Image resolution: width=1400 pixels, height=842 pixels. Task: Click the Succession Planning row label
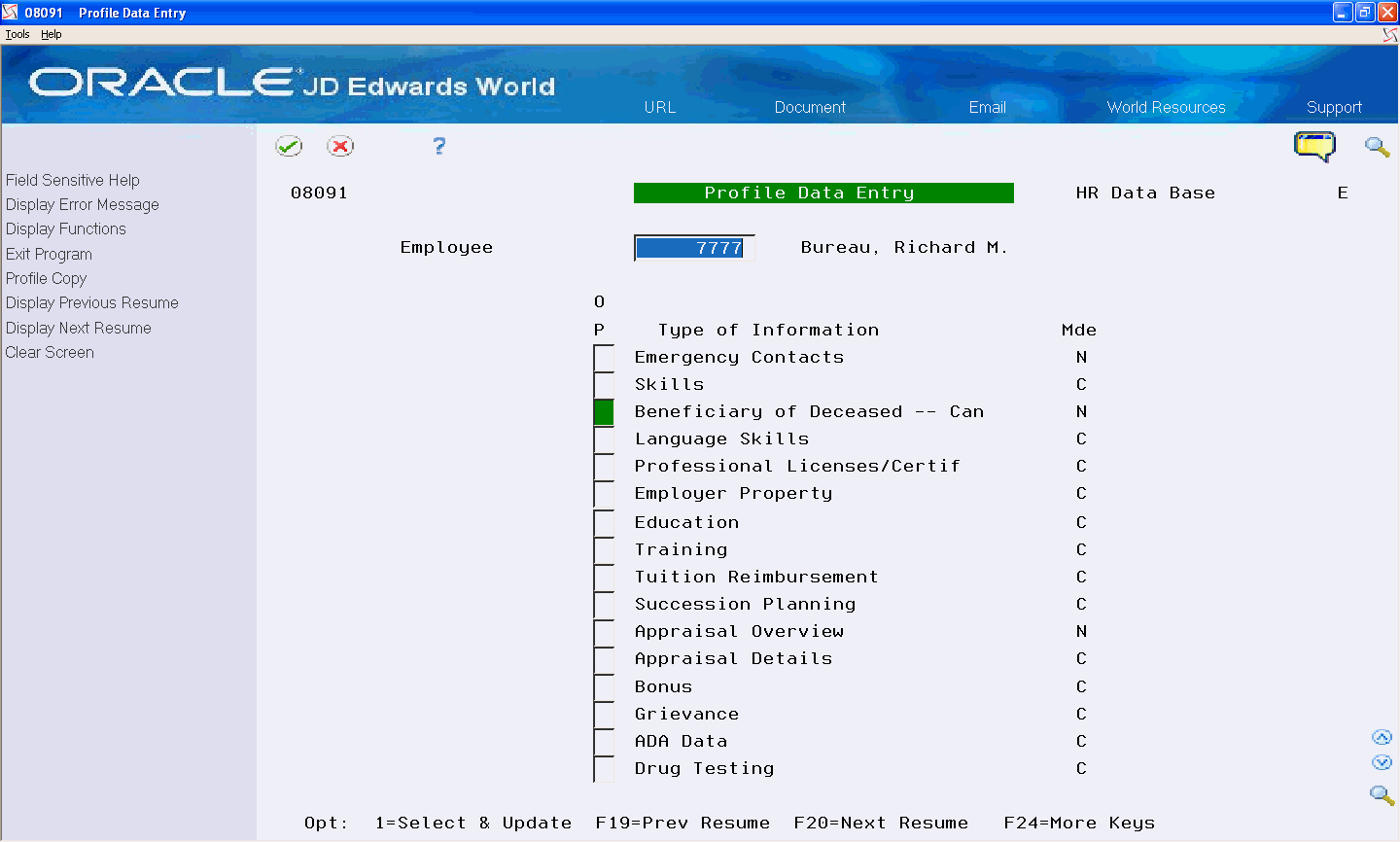[x=745, y=605]
